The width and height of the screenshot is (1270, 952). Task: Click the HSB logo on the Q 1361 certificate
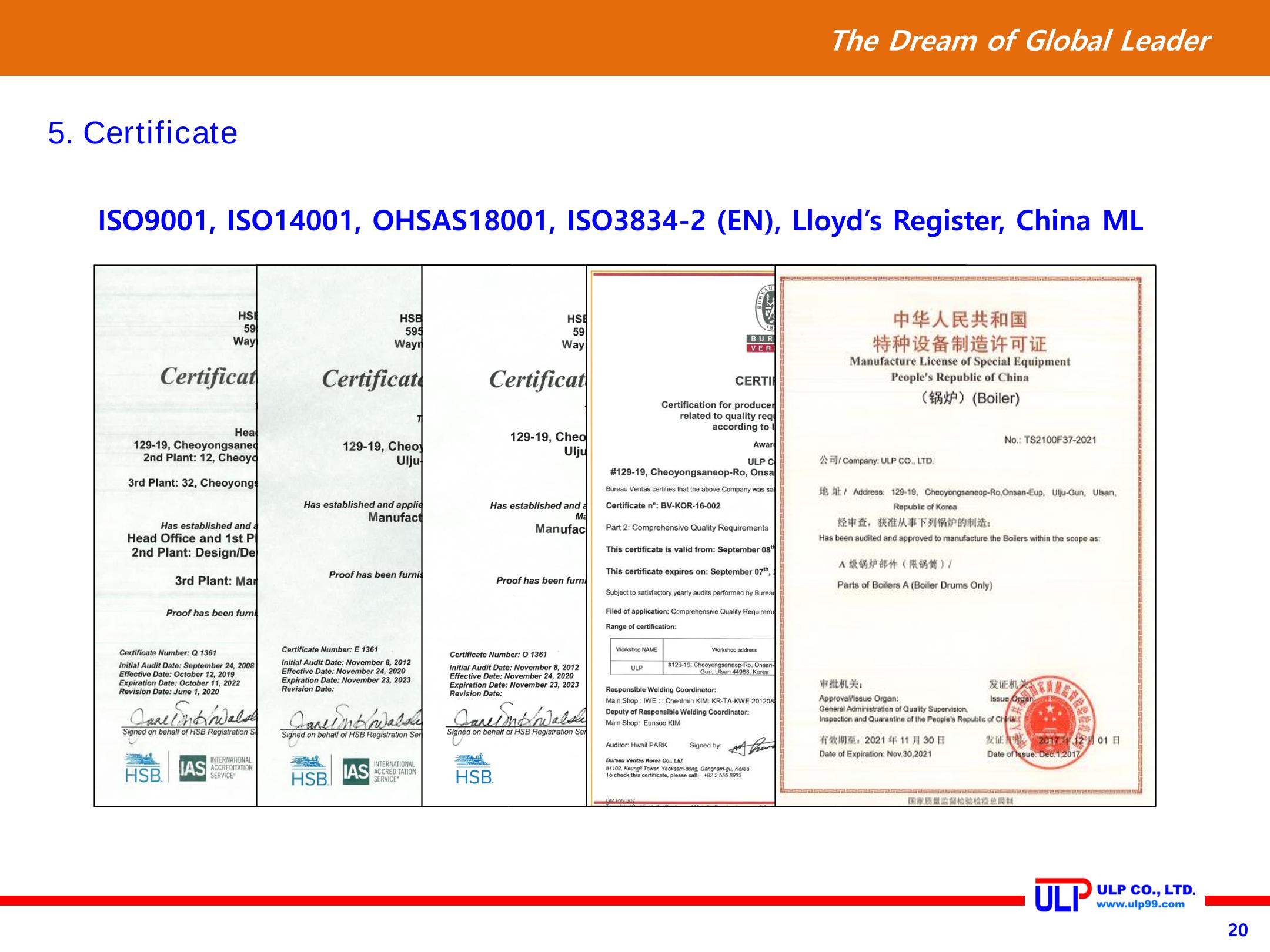point(144,767)
